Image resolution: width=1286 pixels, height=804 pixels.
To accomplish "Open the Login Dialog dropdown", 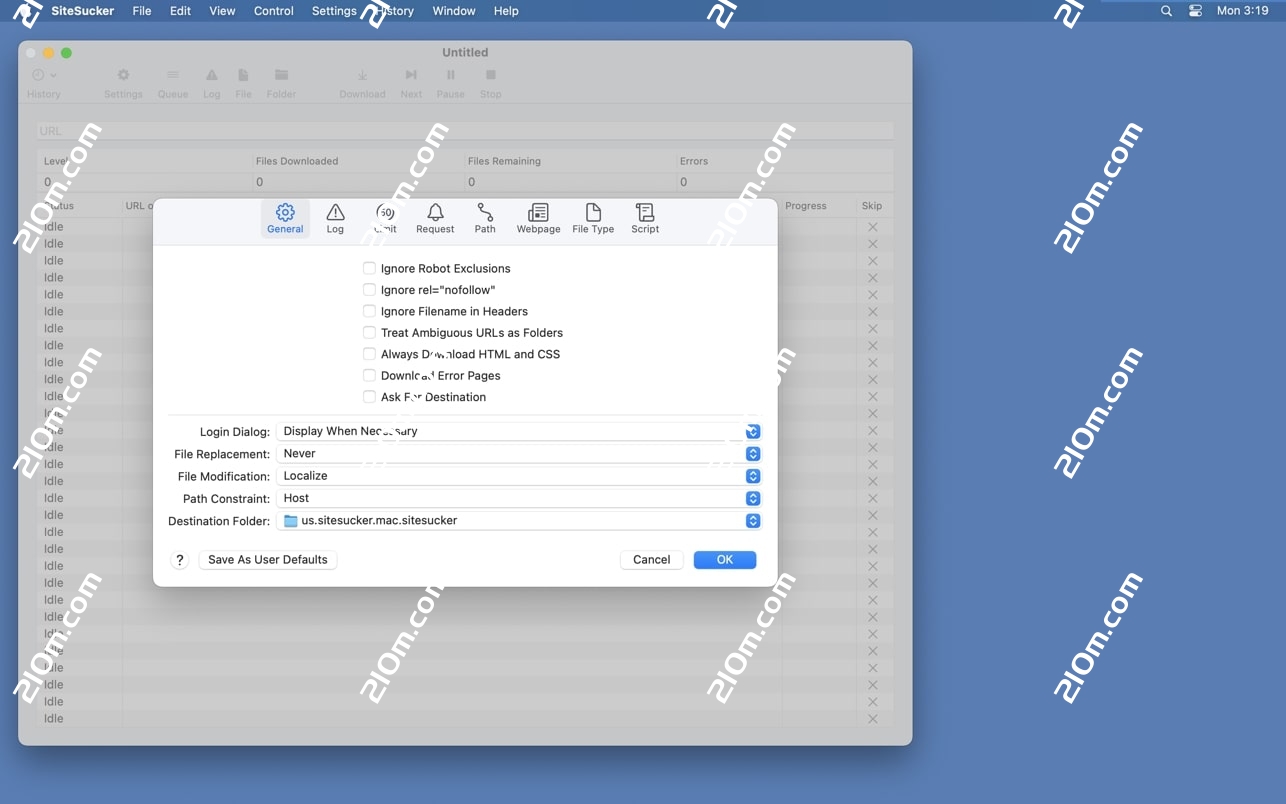I will click(x=751, y=431).
